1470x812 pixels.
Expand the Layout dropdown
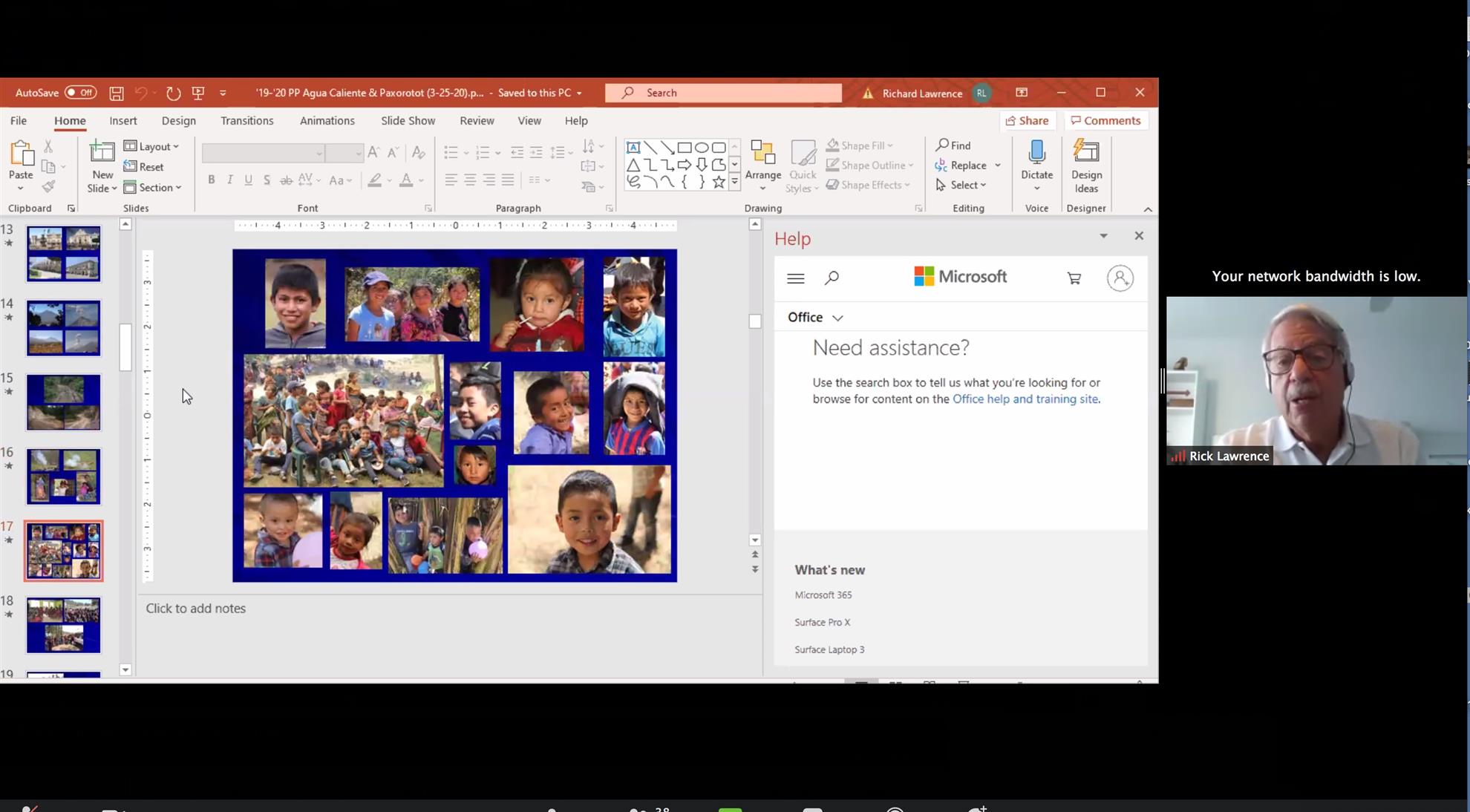152,146
